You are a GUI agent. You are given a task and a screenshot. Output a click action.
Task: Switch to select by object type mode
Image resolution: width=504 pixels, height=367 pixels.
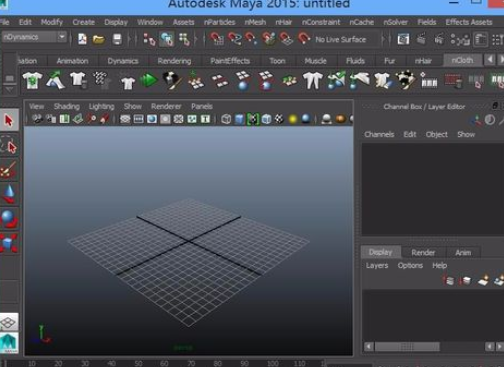point(166,39)
